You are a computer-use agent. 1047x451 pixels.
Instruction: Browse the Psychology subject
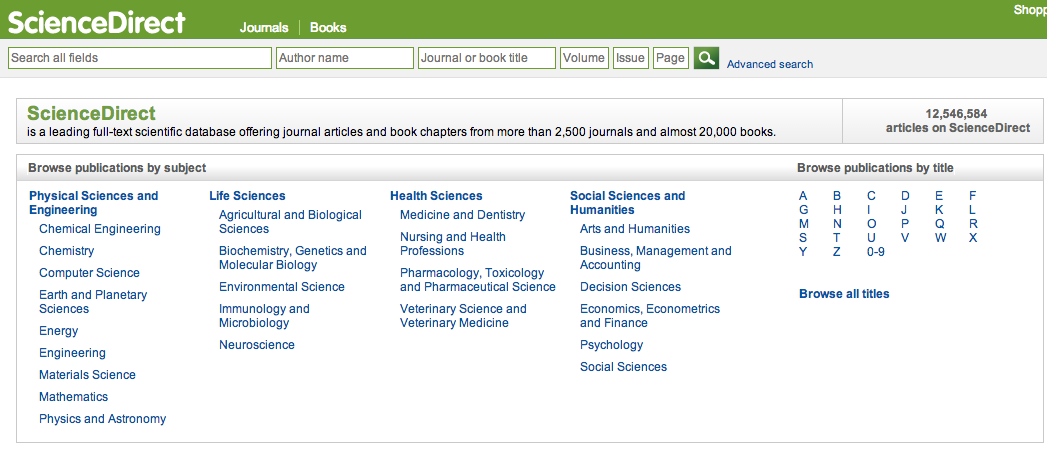click(611, 345)
